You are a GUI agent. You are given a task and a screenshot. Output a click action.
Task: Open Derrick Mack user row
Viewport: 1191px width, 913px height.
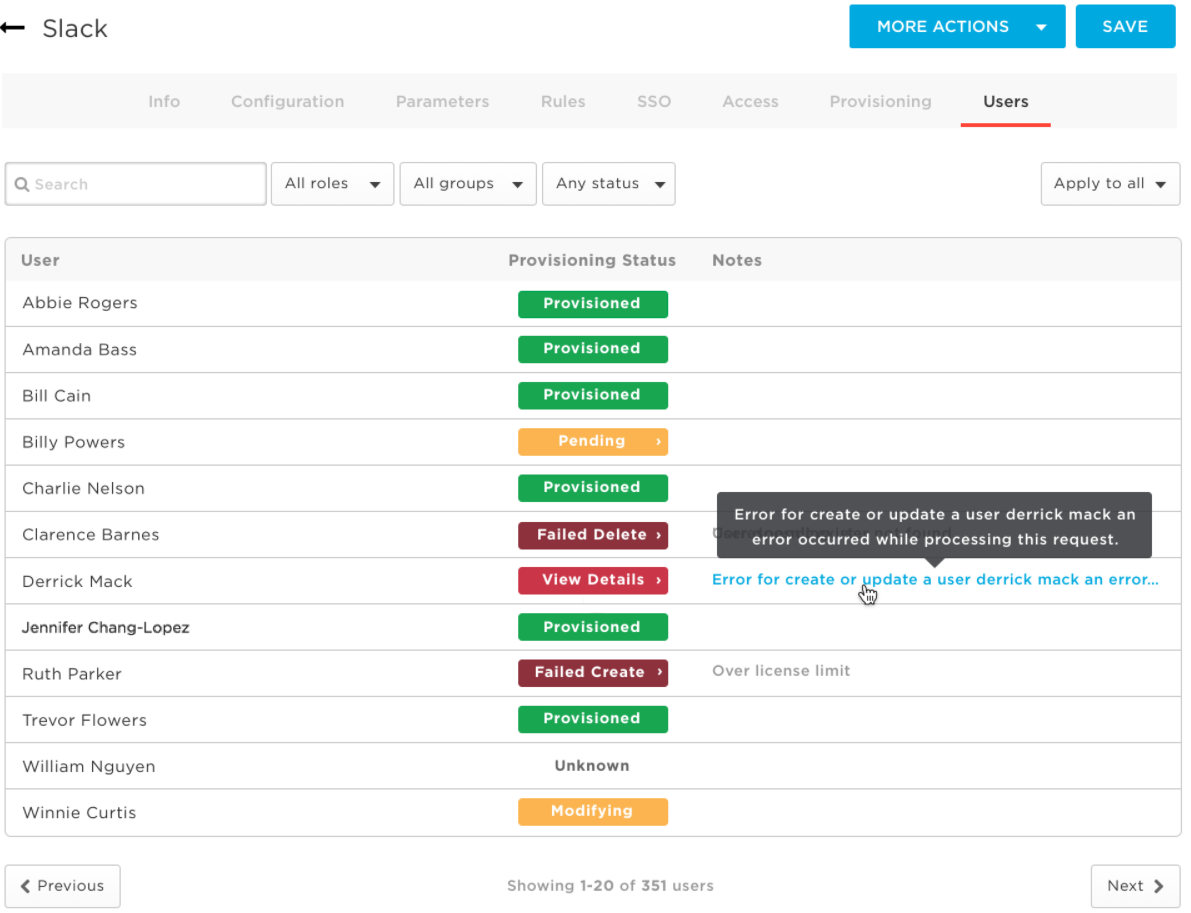pyautogui.click(x=592, y=581)
